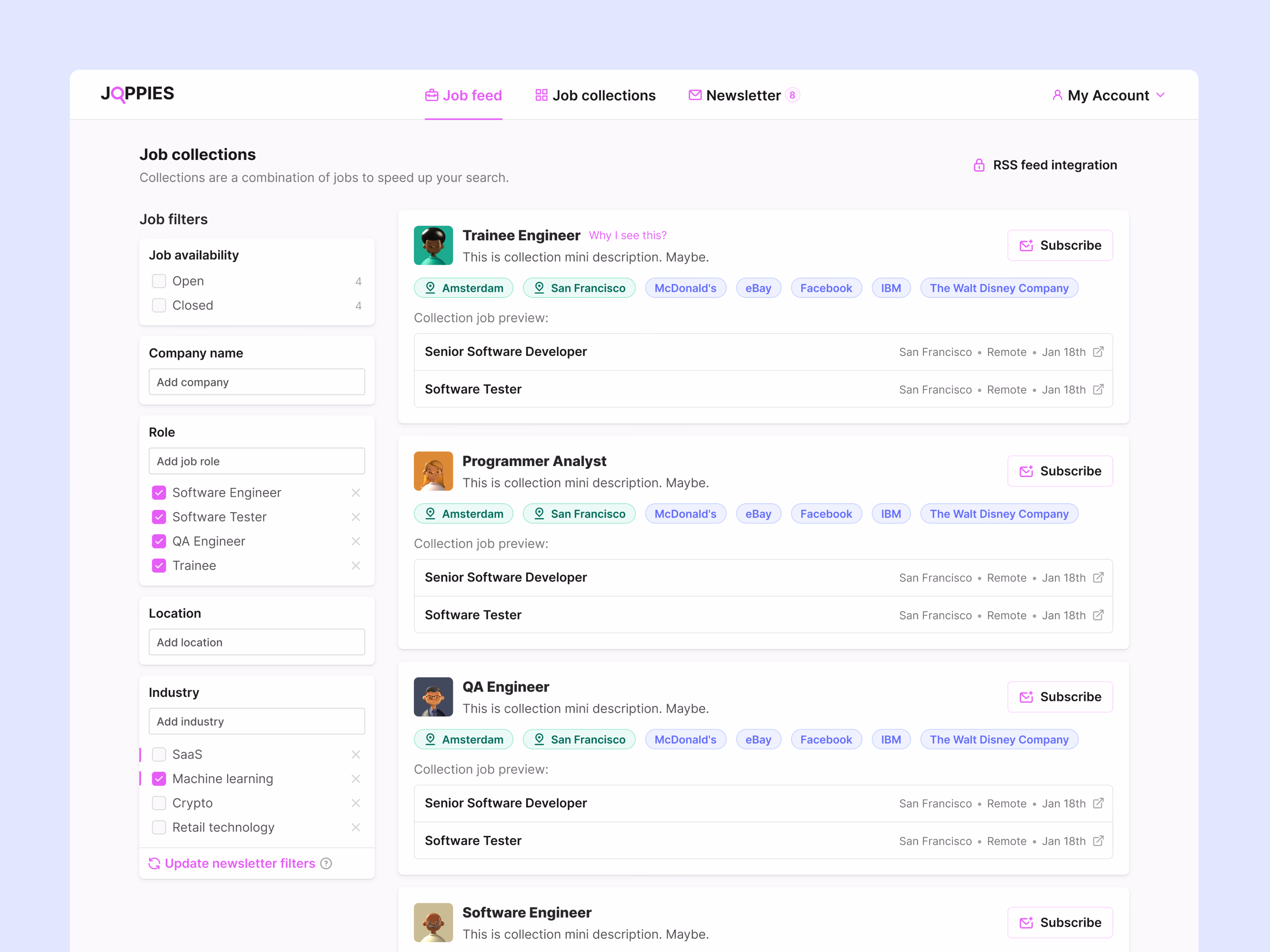
Task: Remove SaaS industry filter with X
Action: (356, 754)
